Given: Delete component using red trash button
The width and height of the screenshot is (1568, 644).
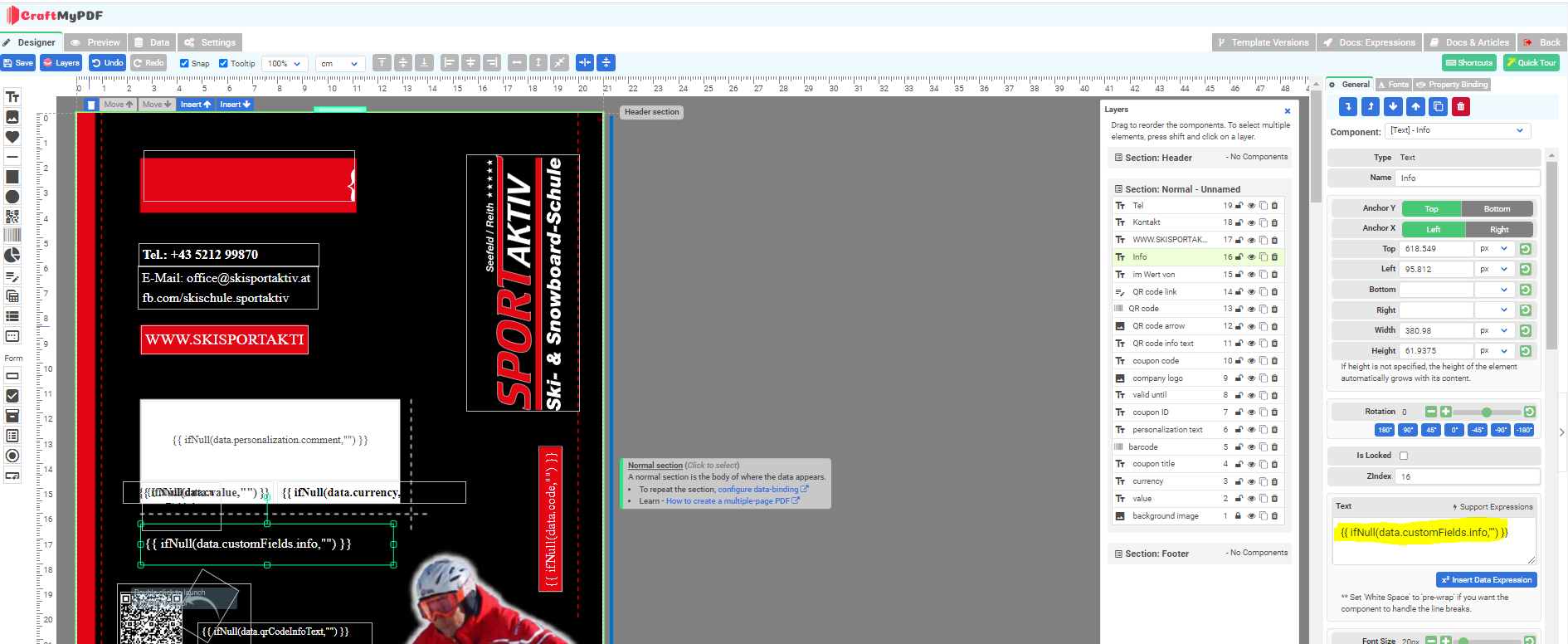Looking at the screenshot, I should click(1461, 106).
